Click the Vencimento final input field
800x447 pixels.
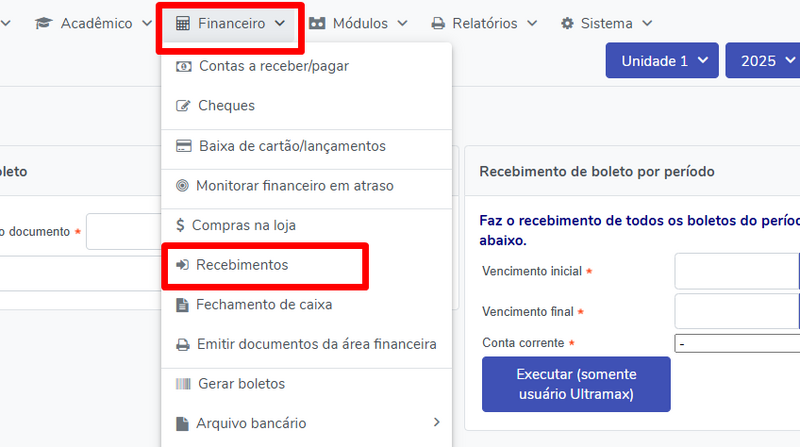pyautogui.click(x=737, y=311)
